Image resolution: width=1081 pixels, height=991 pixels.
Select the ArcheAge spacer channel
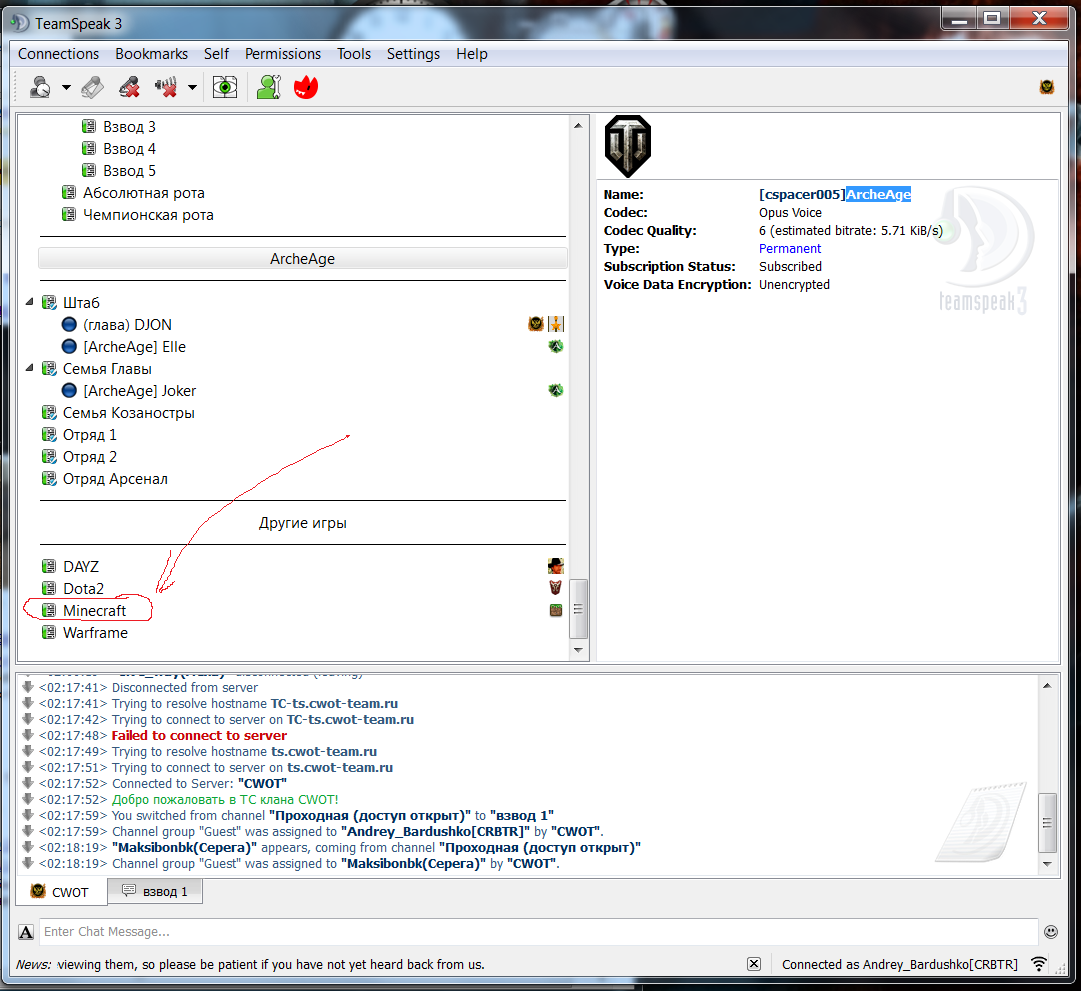303,259
